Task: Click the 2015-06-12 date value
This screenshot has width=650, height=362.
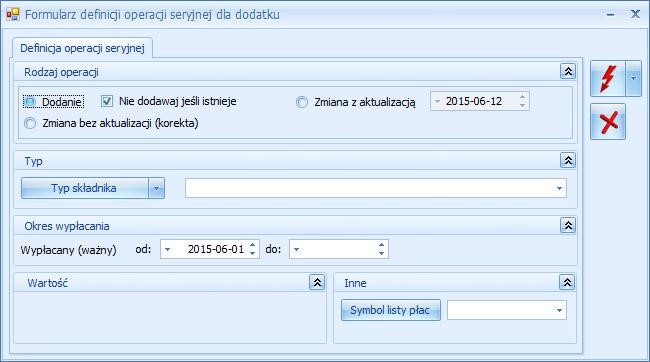Action: pos(474,101)
